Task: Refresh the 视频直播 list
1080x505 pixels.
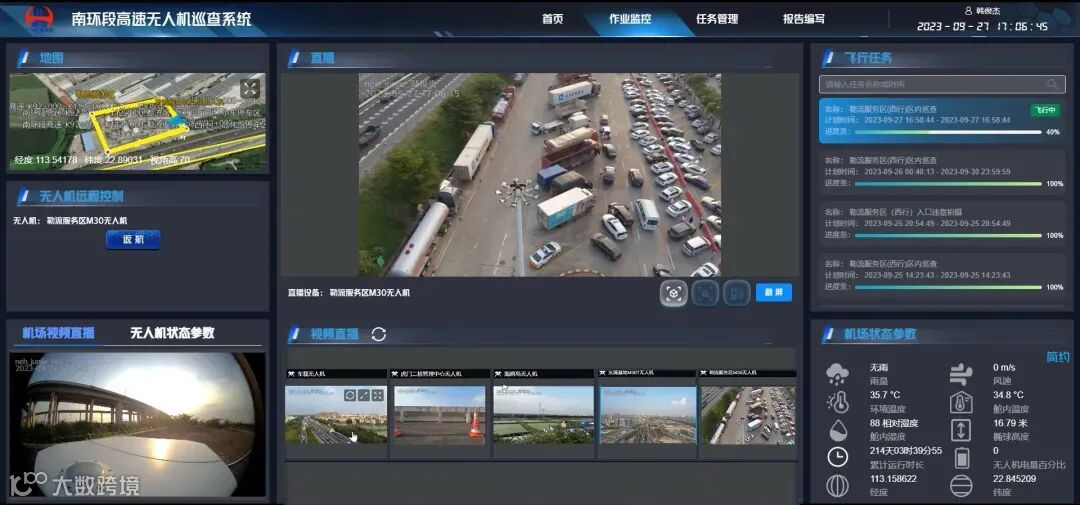Action: (x=379, y=334)
